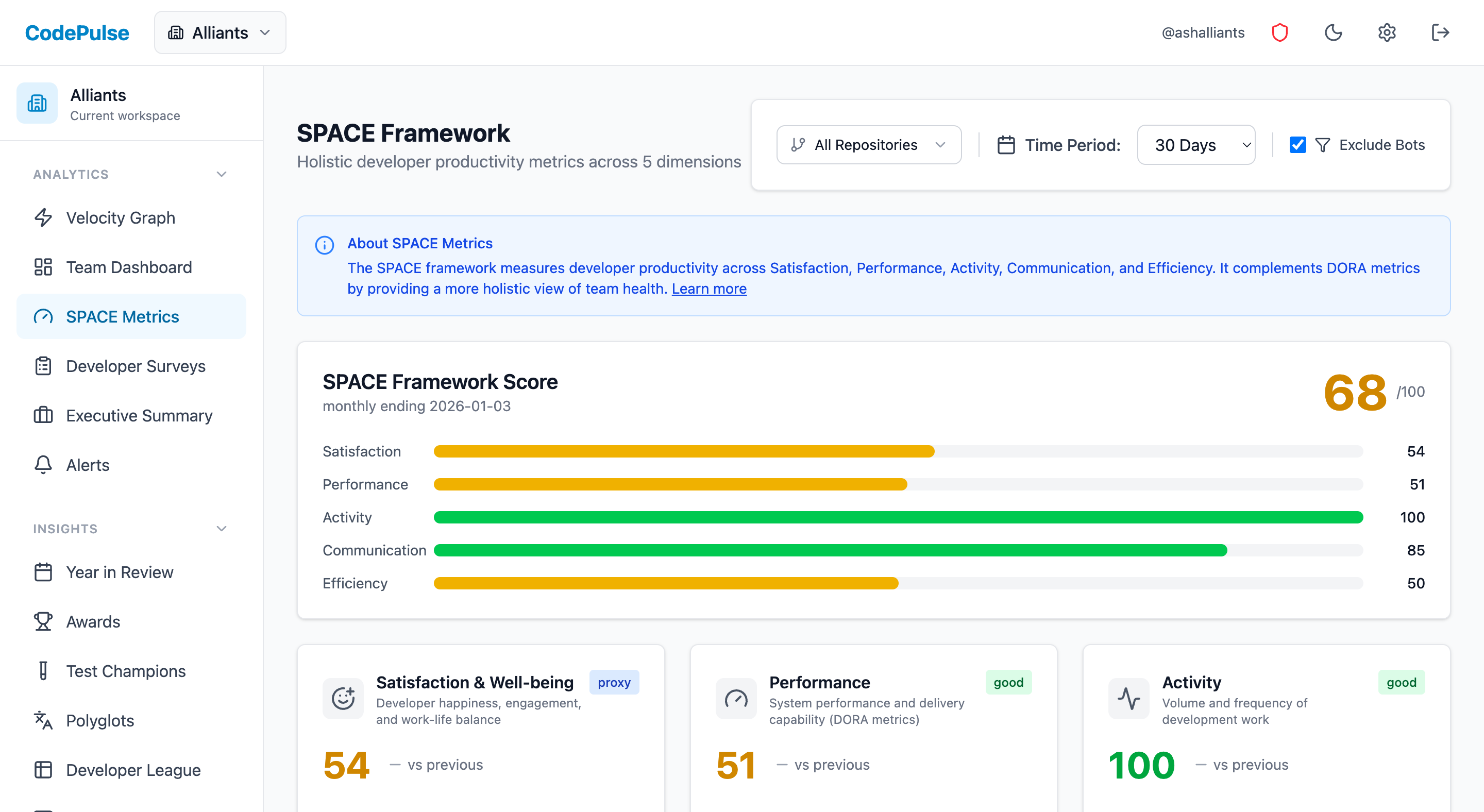Open the Velocity Graph view

tap(120, 218)
